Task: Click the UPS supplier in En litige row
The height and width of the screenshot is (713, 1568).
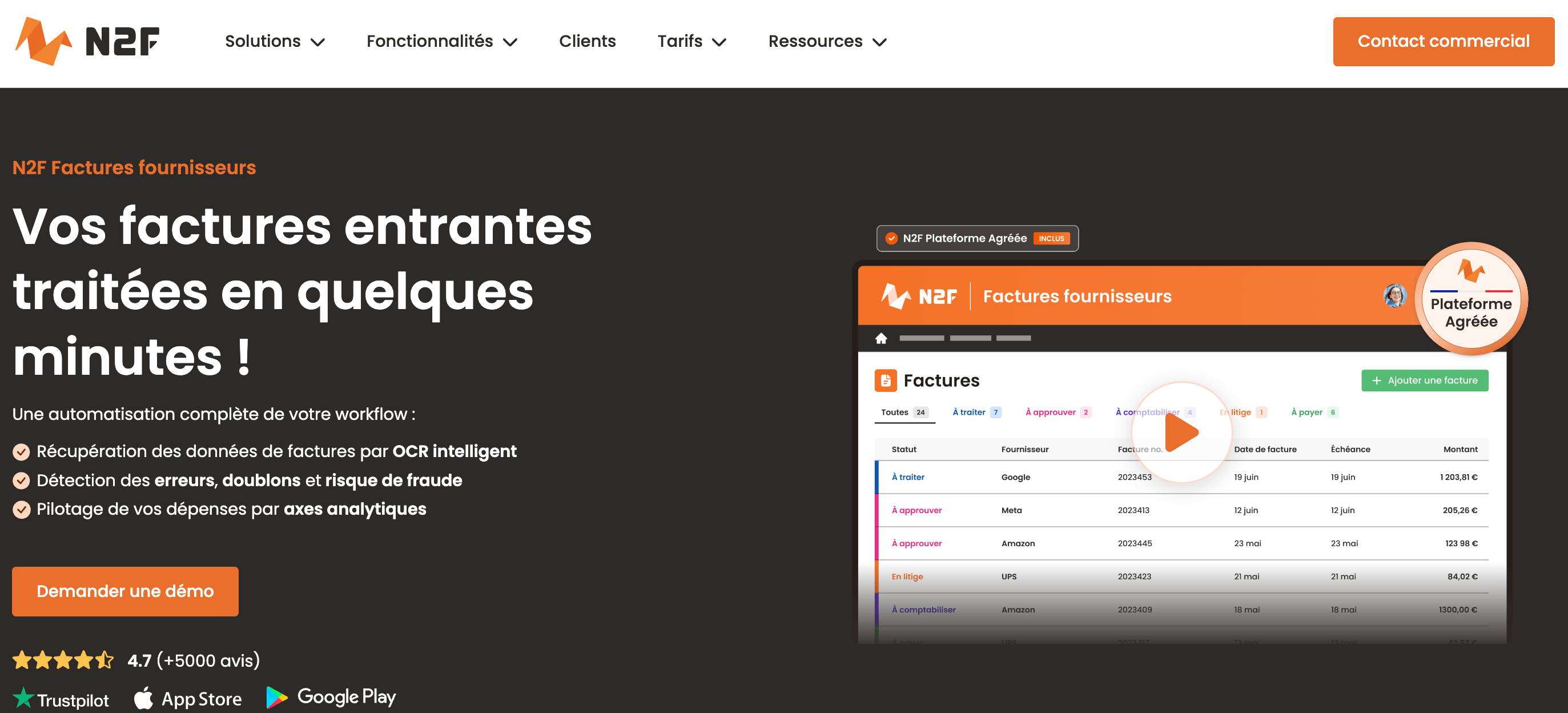Action: coord(1008,576)
